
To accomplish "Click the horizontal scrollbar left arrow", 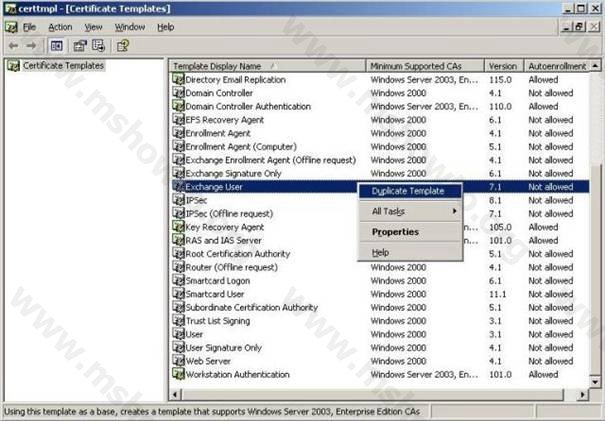I will tap(175, 394).
